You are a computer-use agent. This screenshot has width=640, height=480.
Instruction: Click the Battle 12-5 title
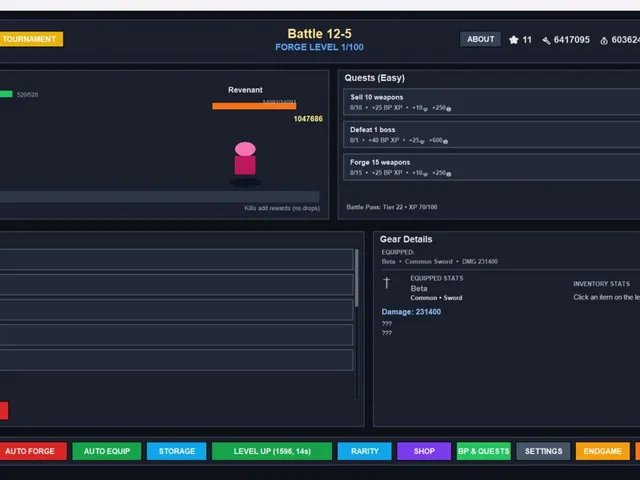(319, 33)
